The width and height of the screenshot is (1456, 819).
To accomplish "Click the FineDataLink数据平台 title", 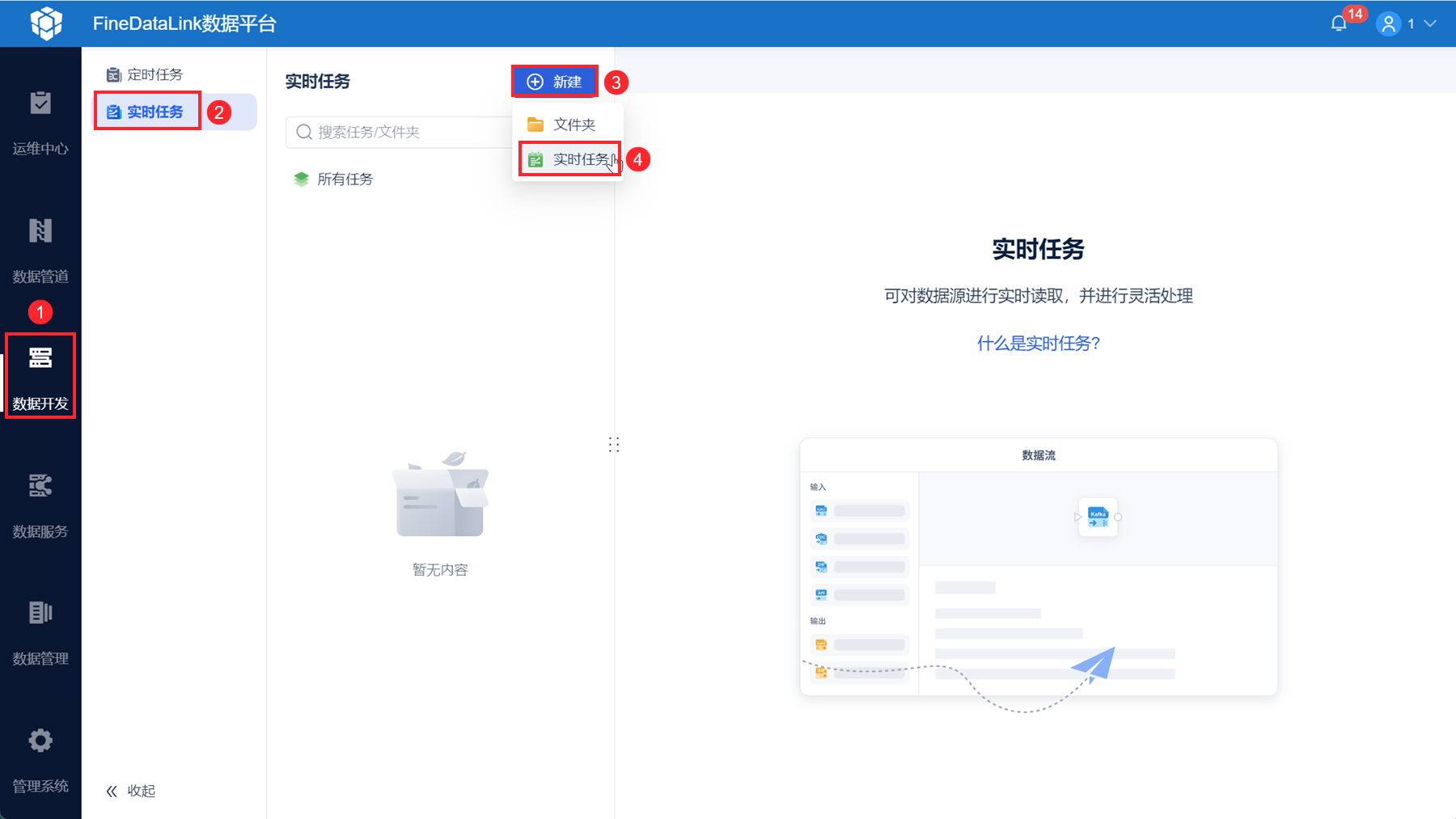I will tap(184, 24).
